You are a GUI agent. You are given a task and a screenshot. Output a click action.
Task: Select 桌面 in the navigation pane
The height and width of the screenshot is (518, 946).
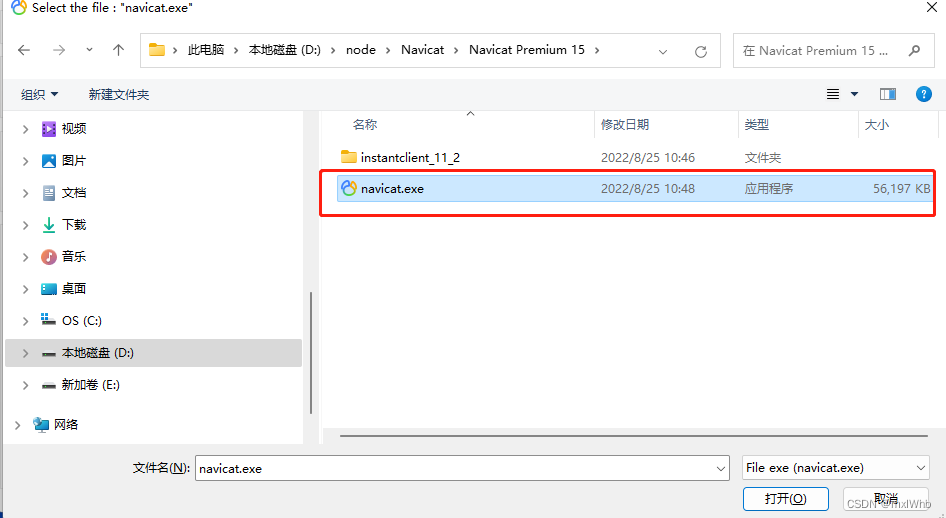pos(74,288)
